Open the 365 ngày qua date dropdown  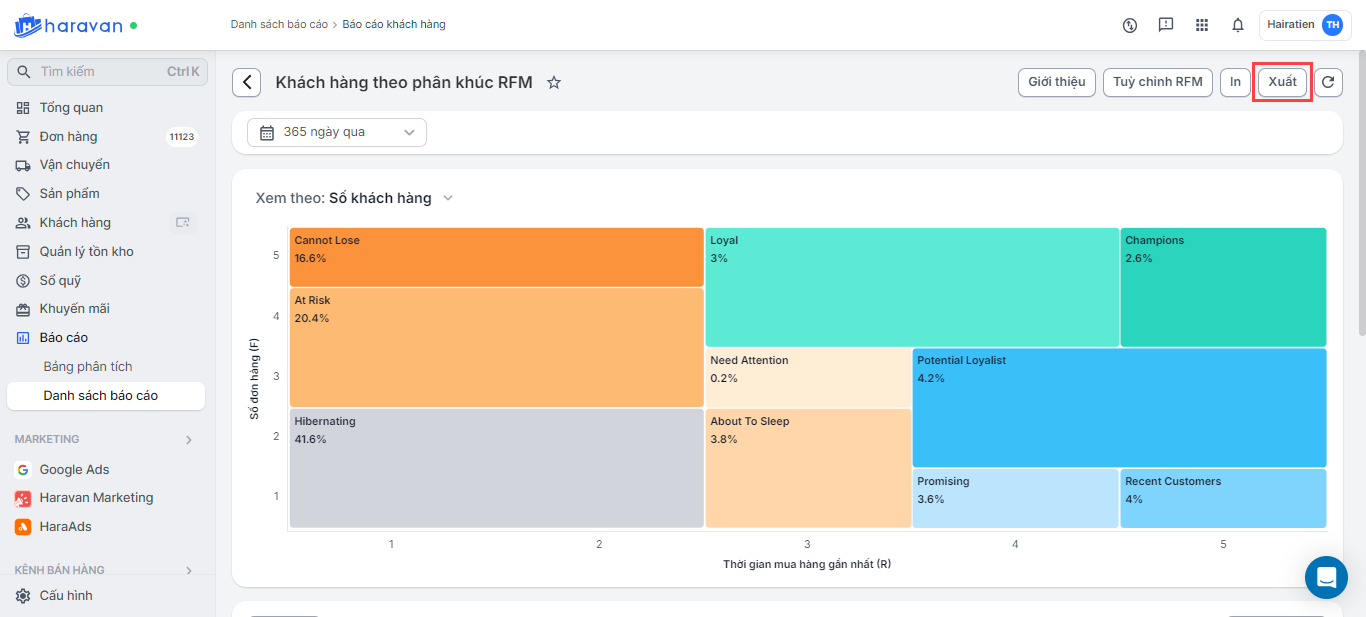pos(337,132)
